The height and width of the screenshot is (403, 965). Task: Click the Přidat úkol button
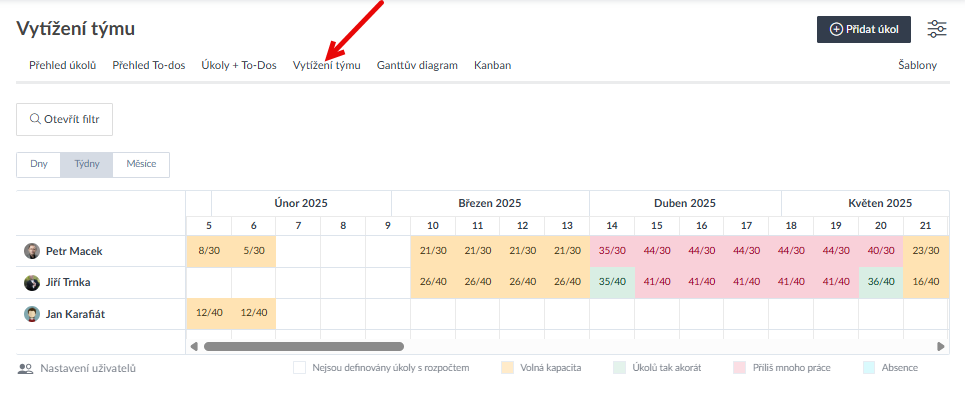tap(863, 30)
